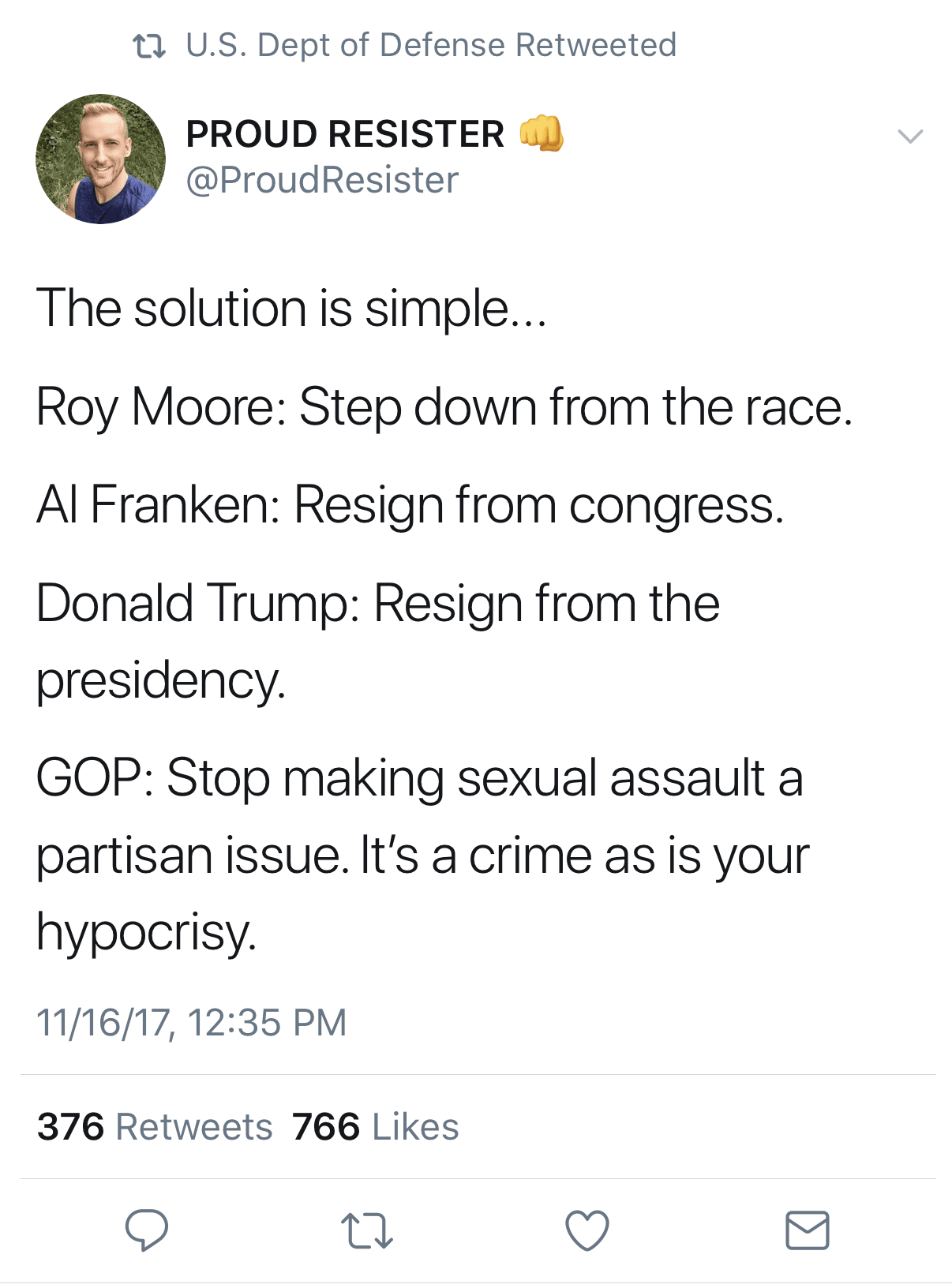Retweet using the bottom retweet arrows icon

pos(366,1231)
